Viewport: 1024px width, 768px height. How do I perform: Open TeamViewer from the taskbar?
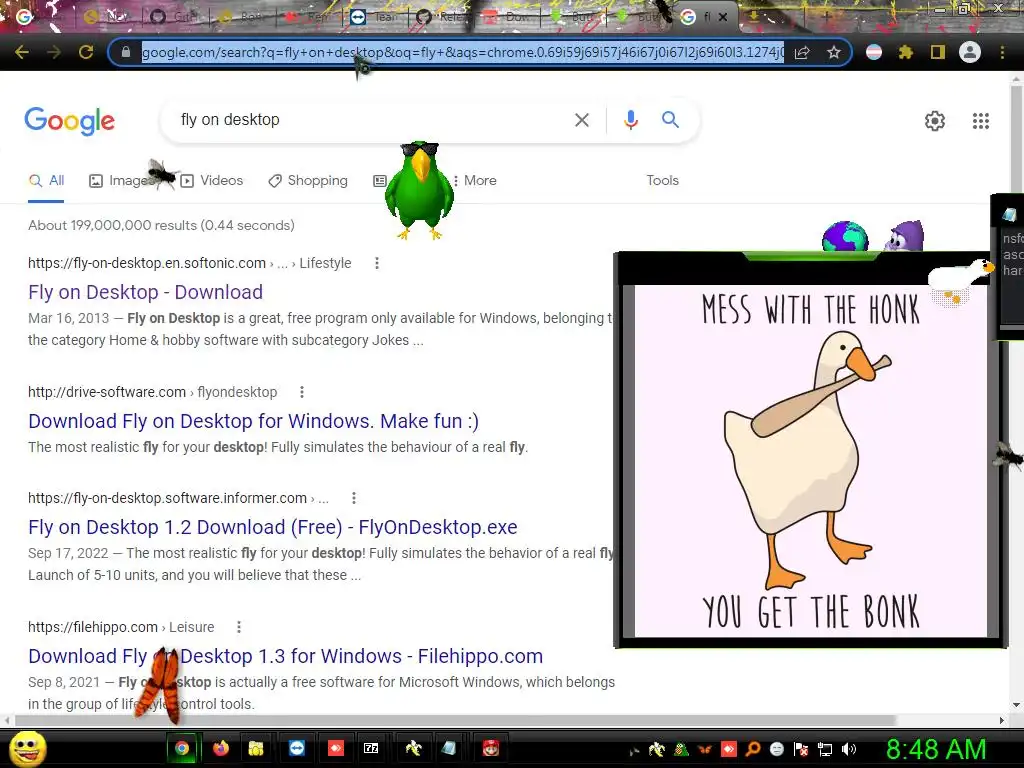tap(297, 748)
